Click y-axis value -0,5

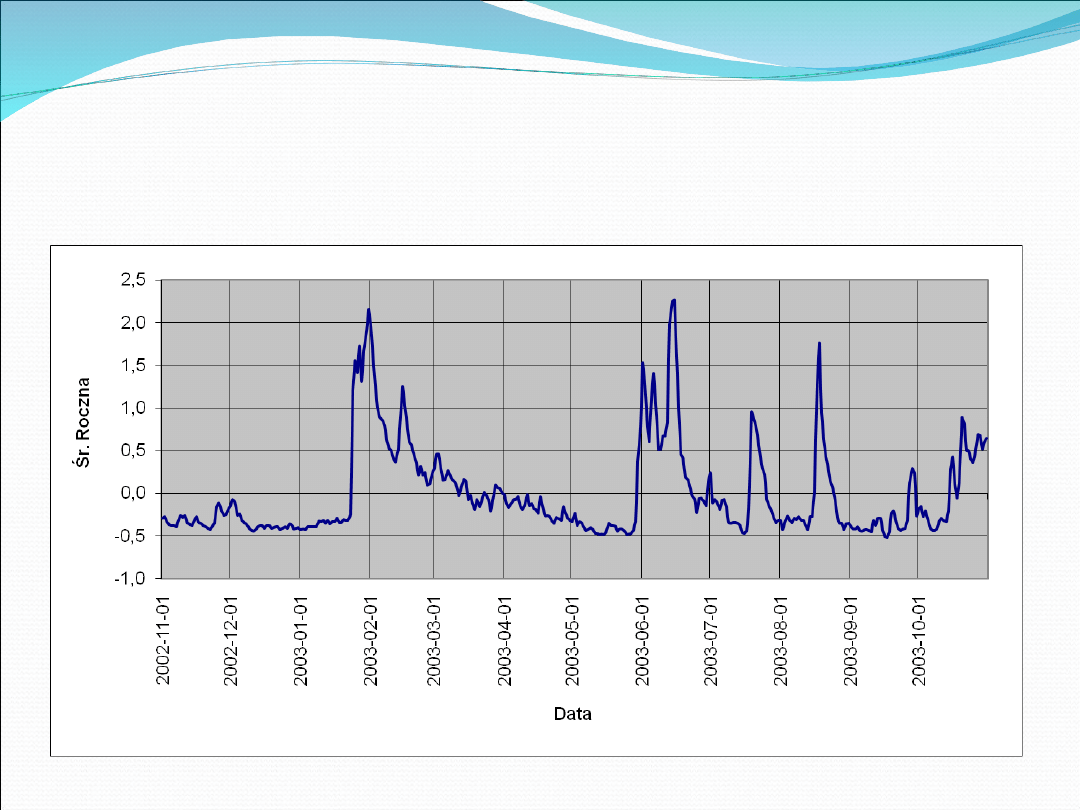[130, 536]
